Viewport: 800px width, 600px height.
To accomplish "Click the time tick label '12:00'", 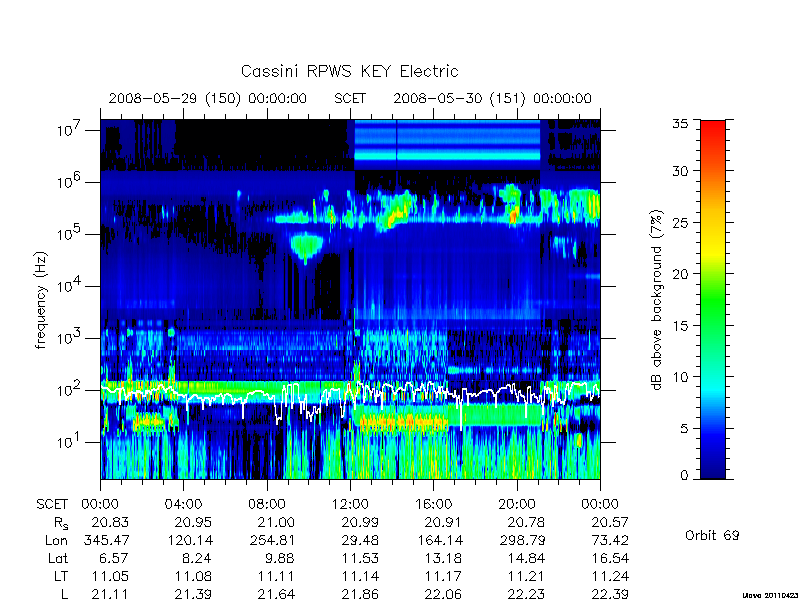I will click(350, 504).
